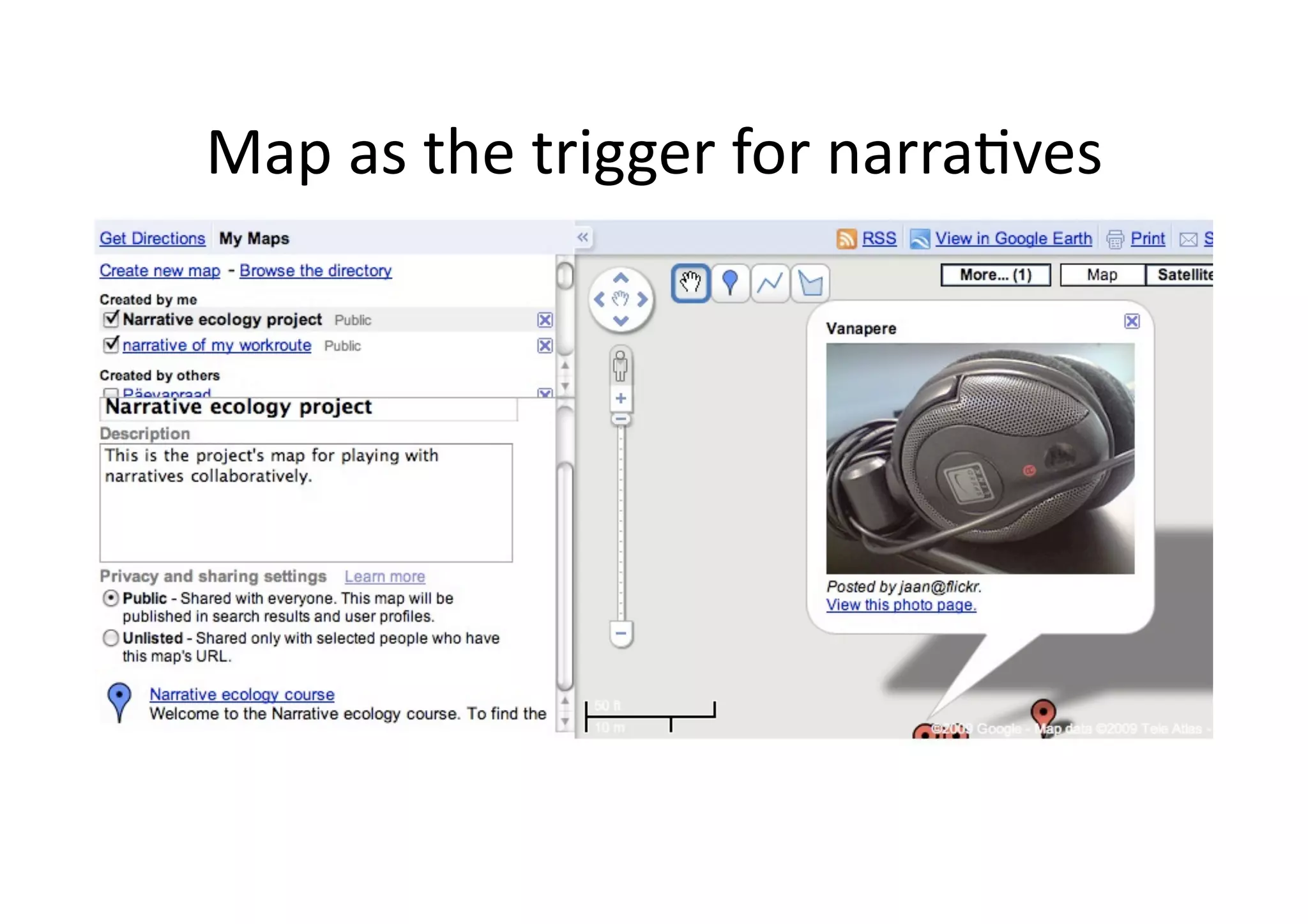The image size is (1308, 924).
Task: Zoom in with the plus button
Action: [620, 399]
